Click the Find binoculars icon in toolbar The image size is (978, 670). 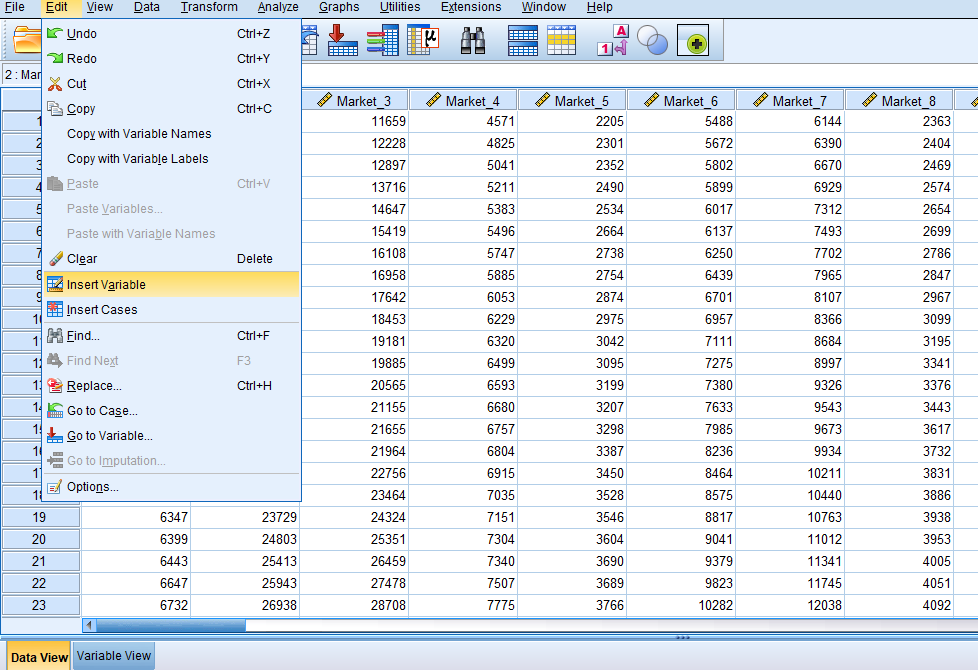click(472, 40)
